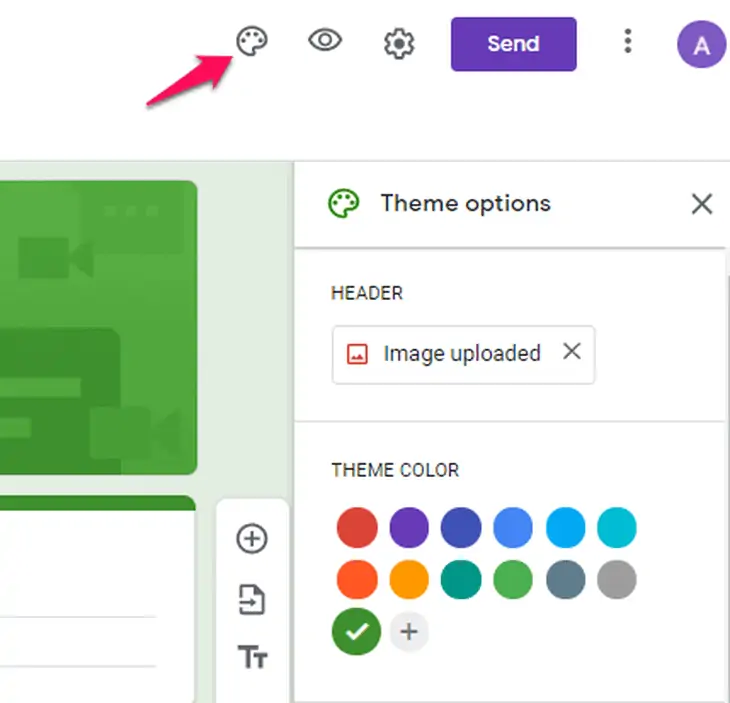The image size is (730, 703).
Task: Select the cyan theme color
Action: (616, 527)
